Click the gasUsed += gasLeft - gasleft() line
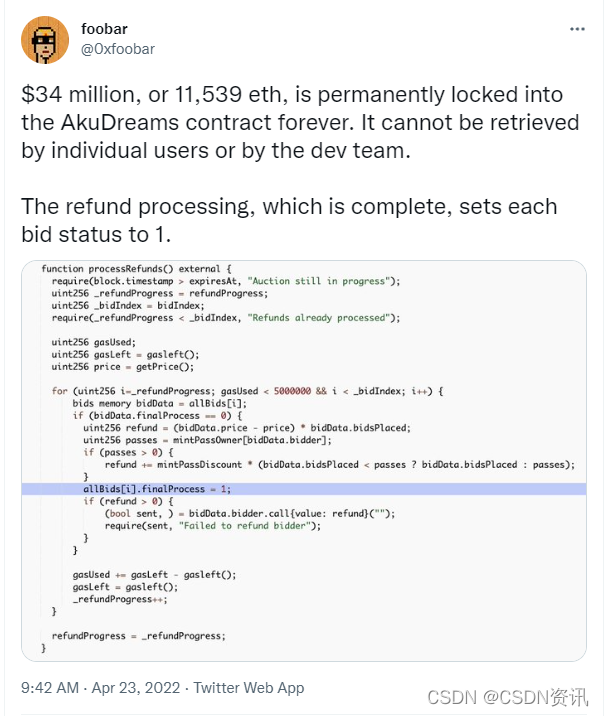 click(154, 574)
